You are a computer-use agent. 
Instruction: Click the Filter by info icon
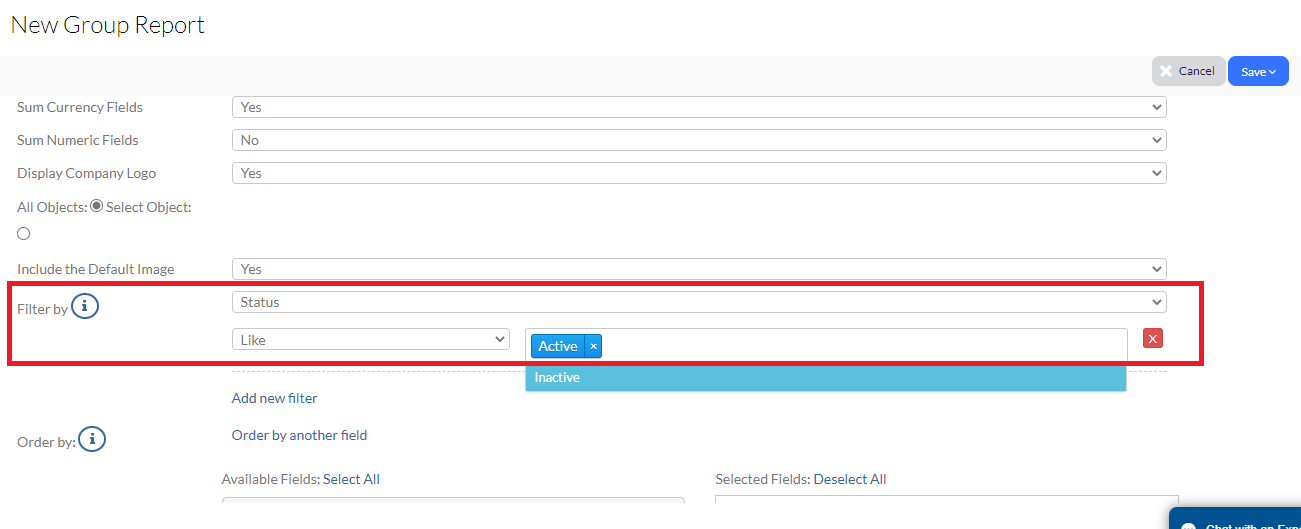(85, 307)
